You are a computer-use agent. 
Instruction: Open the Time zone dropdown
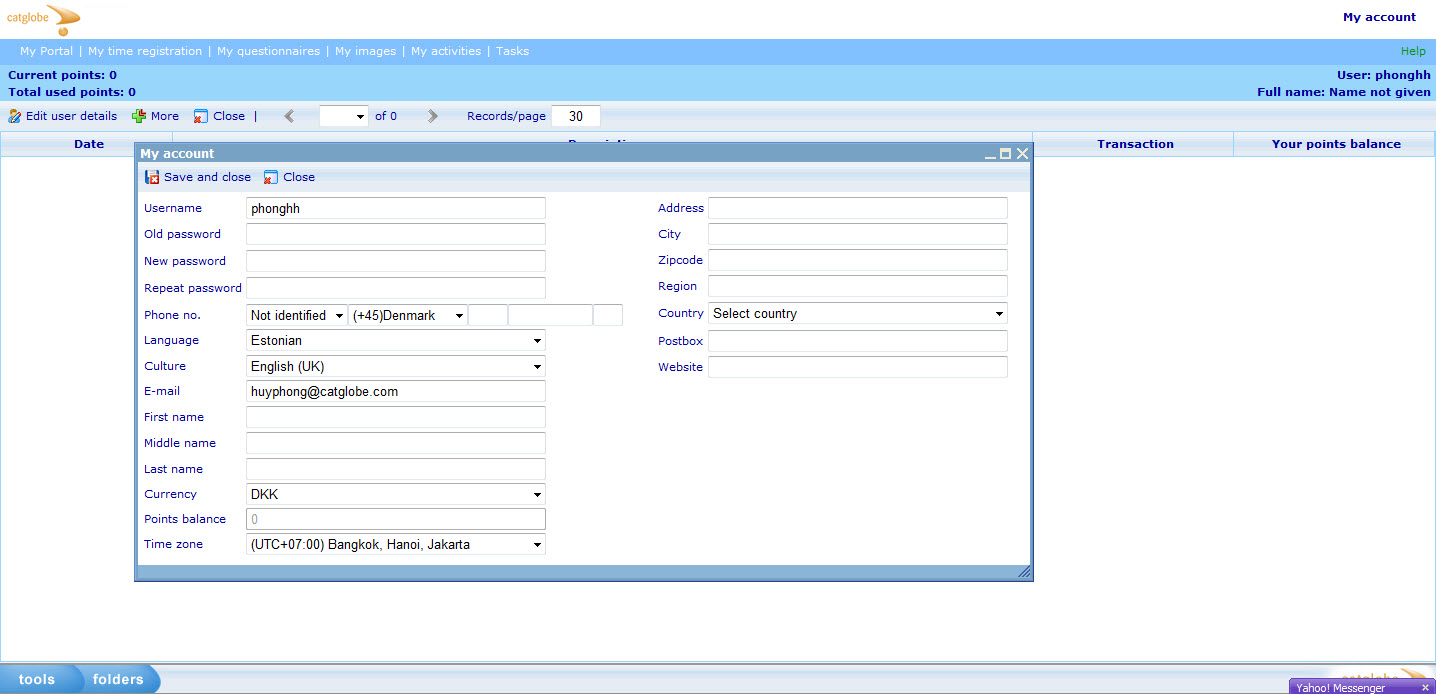coord(396,545)
